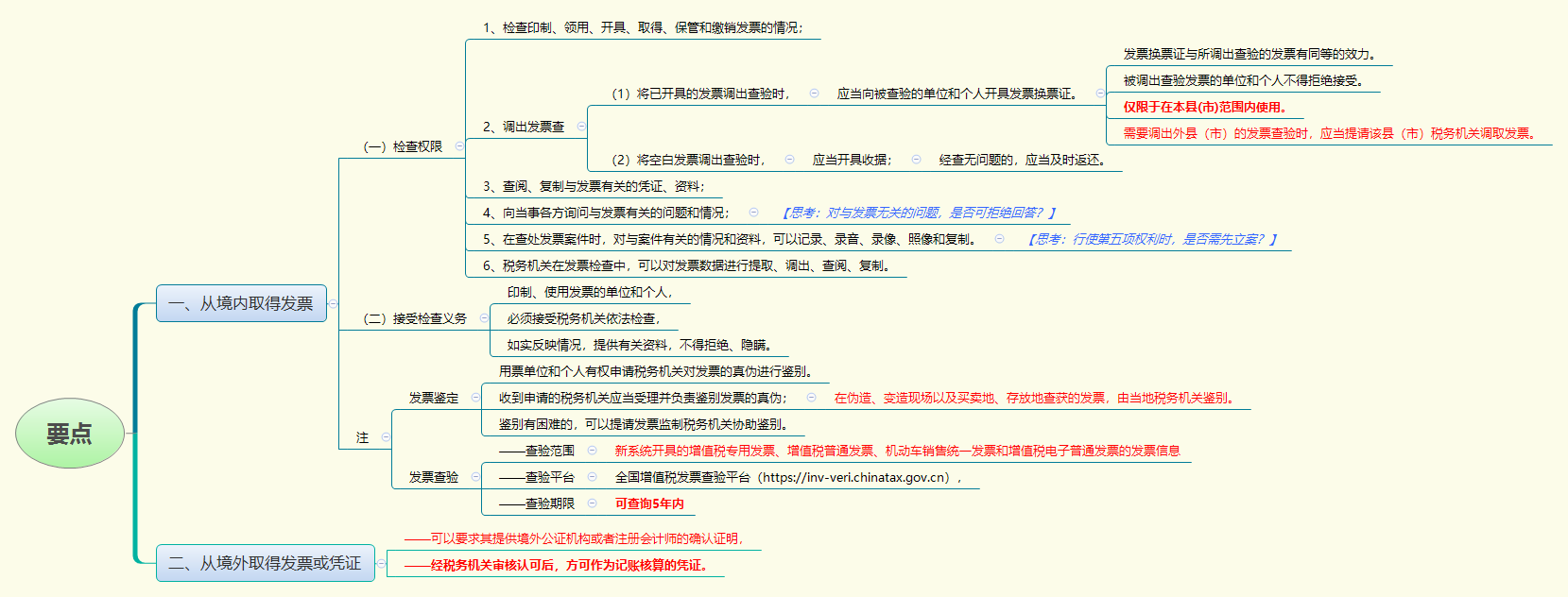The height and width of the screenshot is (597, 1568).
Task: Select node 发票换票证与所调出查验的发票有同等的效力
Action: [1251, 54]
